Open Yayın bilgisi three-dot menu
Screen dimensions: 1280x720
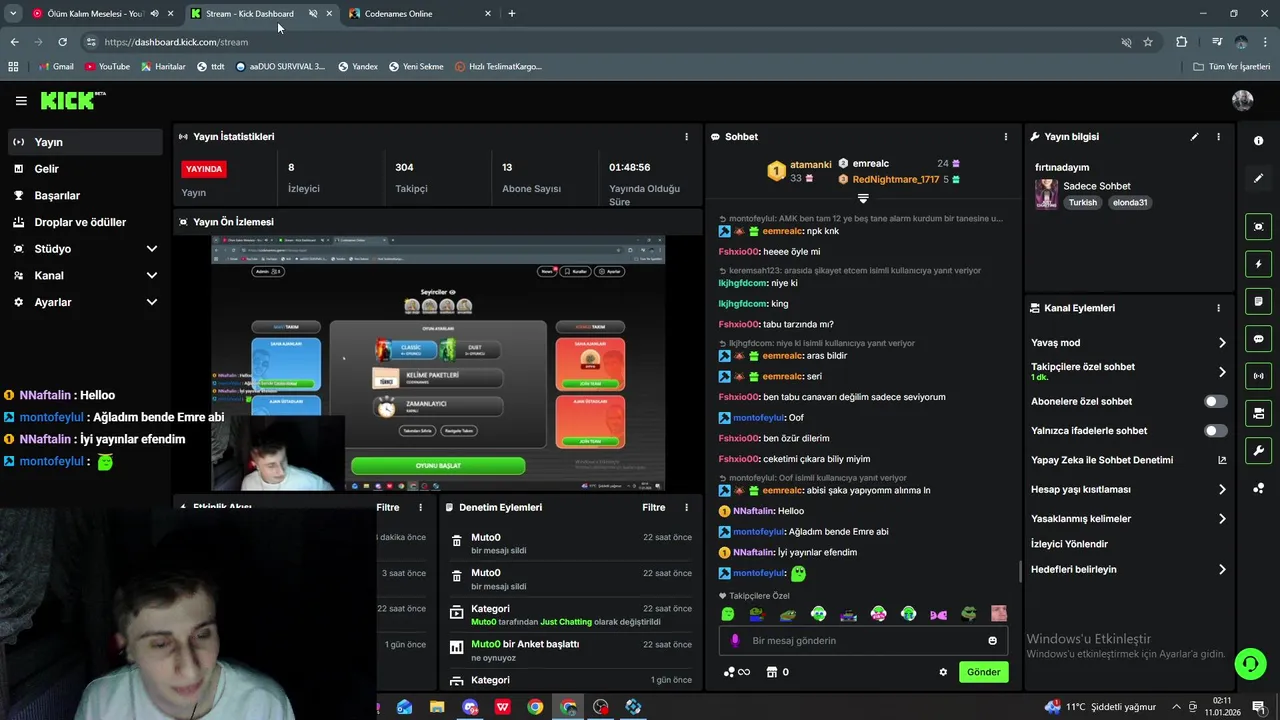tap(1218, 136)
